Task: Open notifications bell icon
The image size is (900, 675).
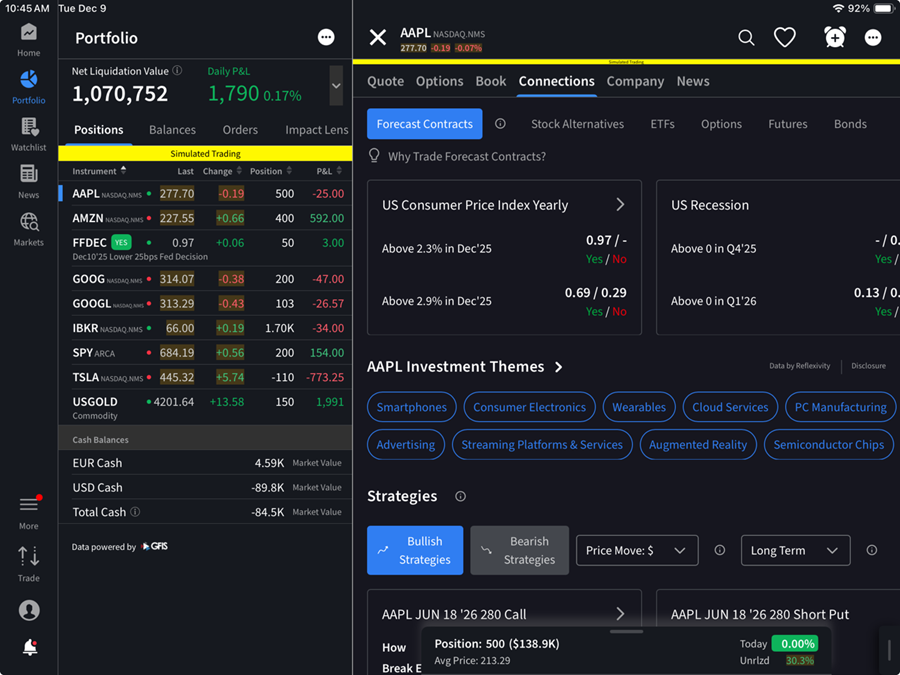Action: tap(29, 648)
